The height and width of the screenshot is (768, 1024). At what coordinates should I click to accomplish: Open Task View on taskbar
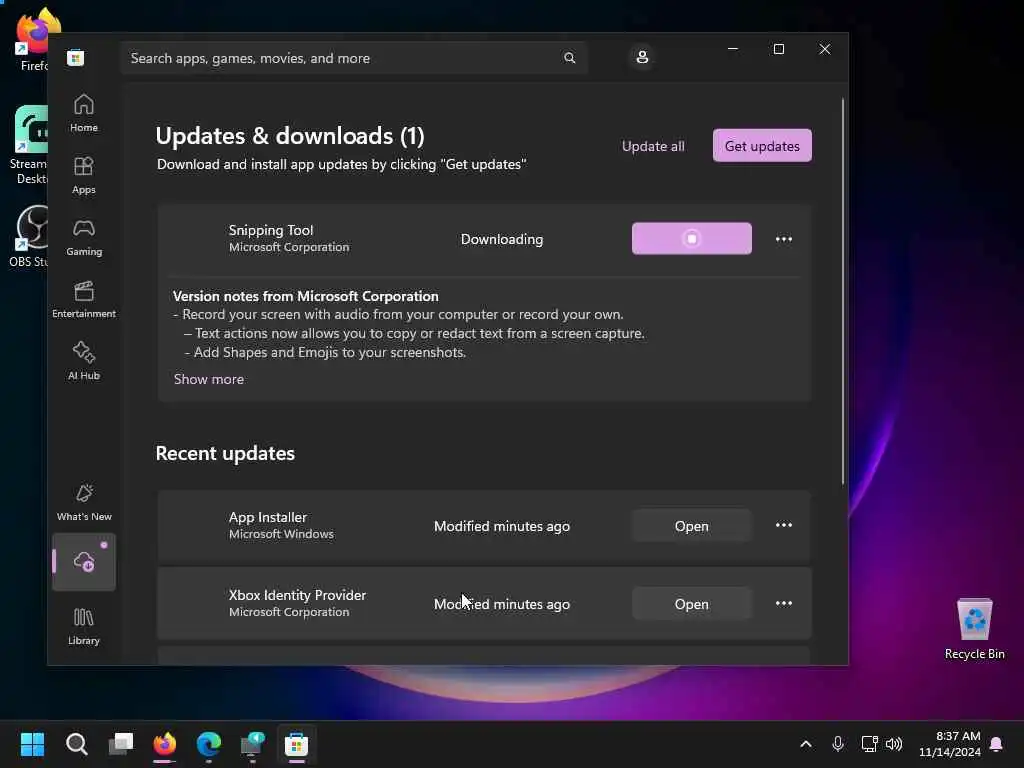[121, 744]
